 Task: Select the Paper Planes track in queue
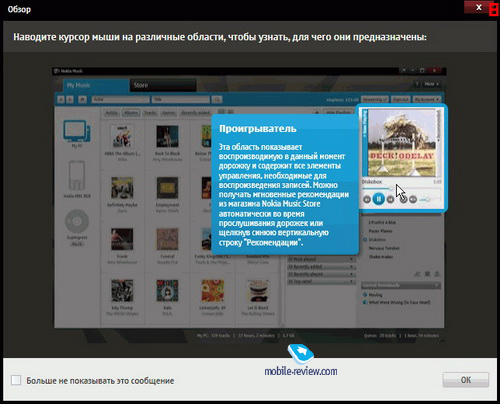click(380, 231)
